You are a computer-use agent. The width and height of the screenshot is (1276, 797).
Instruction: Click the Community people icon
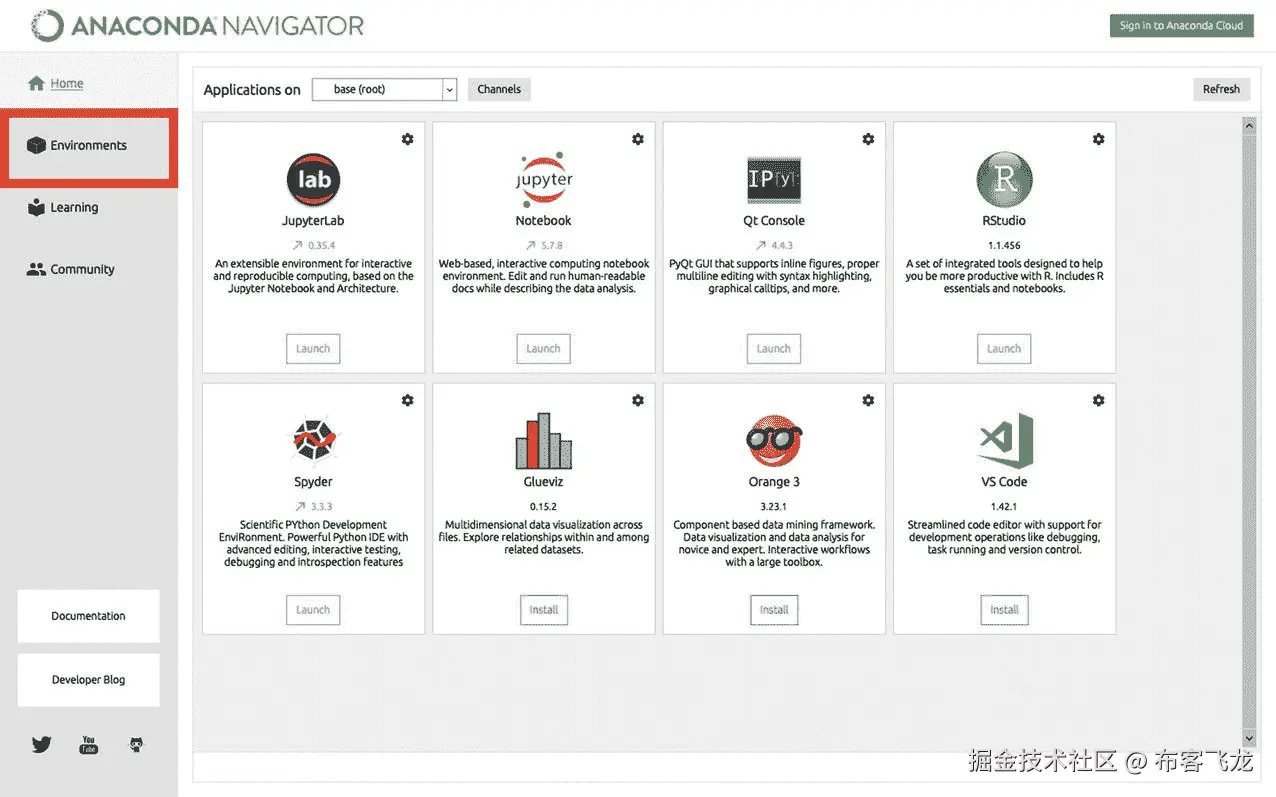click(36, 269)
